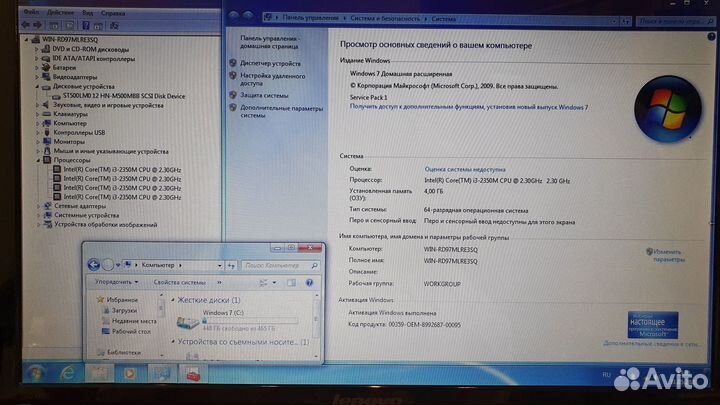Click Оценка системы недоступна link
Image resolution: width=720 pixels, height=405 pixels.
(465, 169)
